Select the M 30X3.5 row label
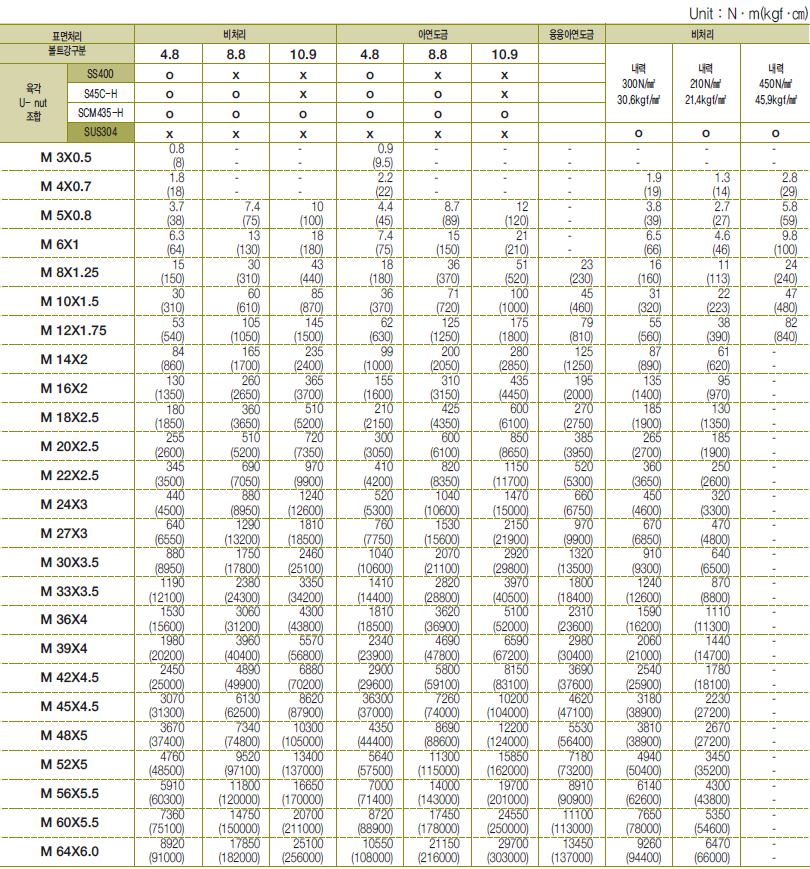Screen dimensions: 810x869 point(69,562)
